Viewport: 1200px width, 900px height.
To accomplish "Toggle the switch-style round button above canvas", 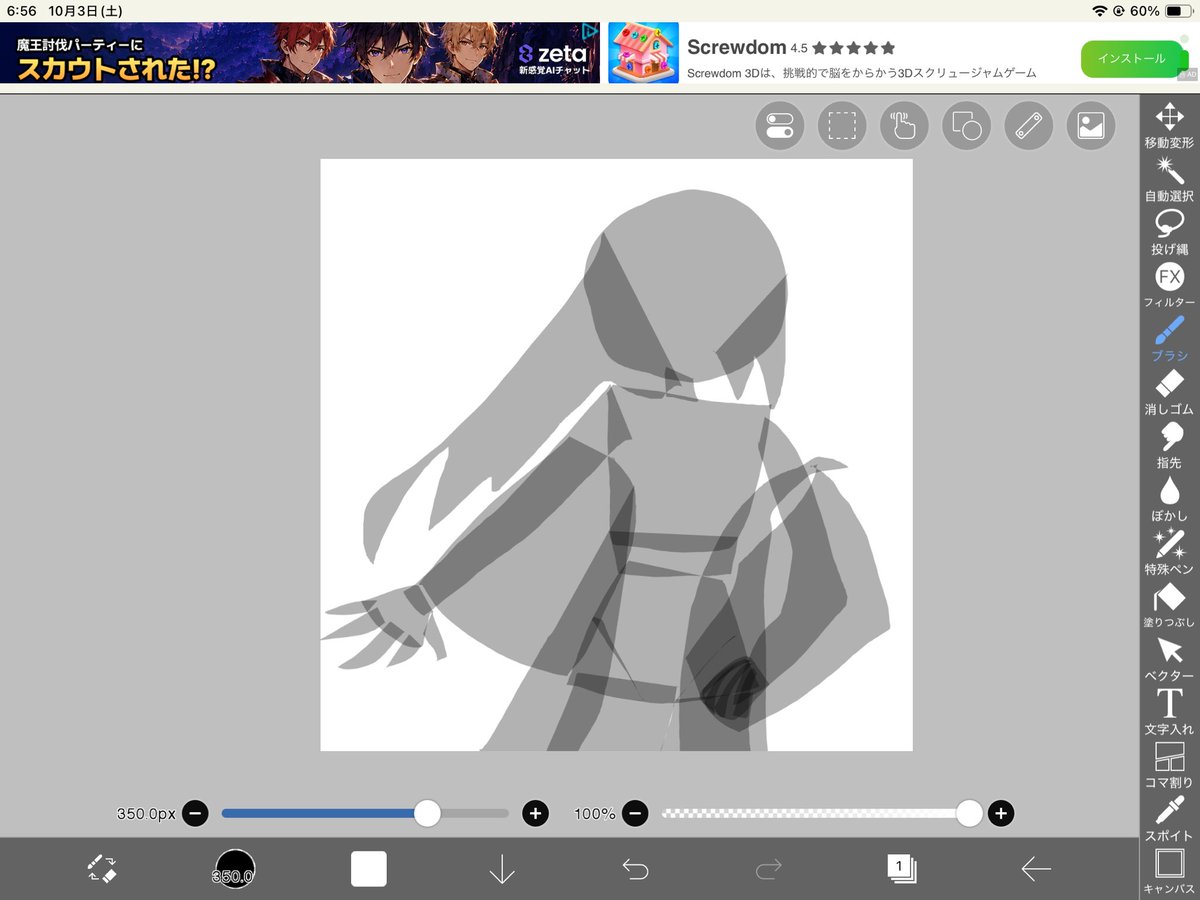I will pos(779,126).
